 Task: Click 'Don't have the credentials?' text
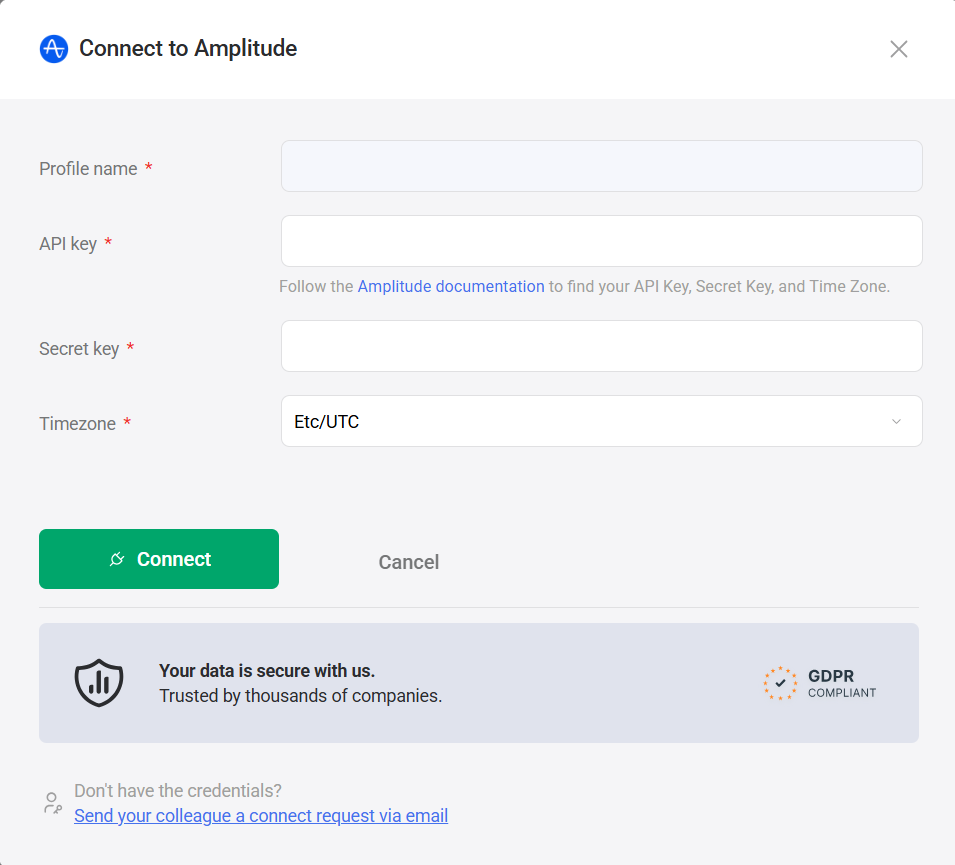click(178, 791)
